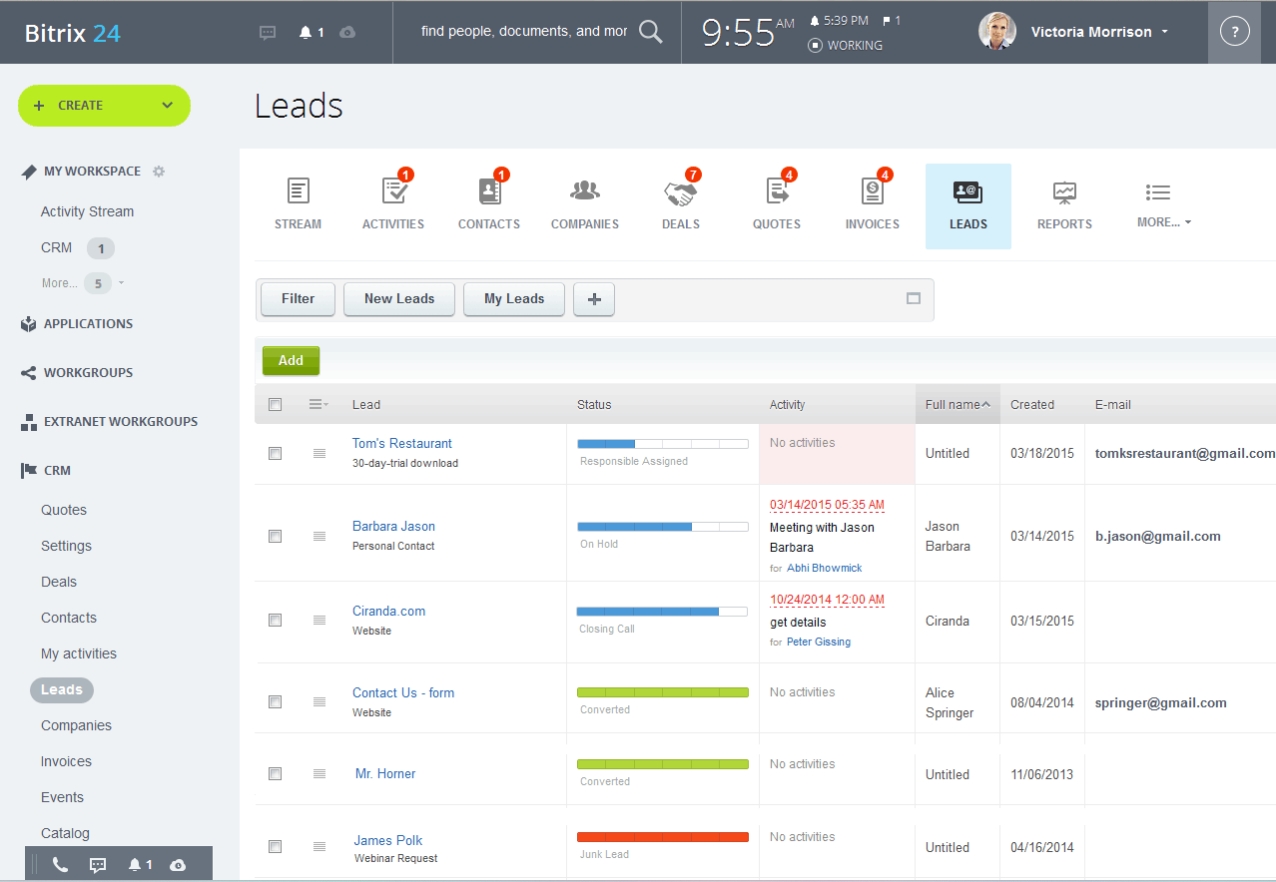Add a new filter with plus button
The height and width of the screenshot is (882, 1276).
point(594,299)
